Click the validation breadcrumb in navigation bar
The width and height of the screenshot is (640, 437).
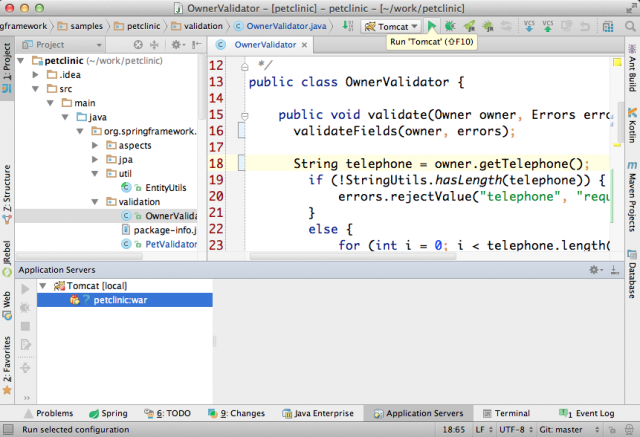tap(198, 26)
